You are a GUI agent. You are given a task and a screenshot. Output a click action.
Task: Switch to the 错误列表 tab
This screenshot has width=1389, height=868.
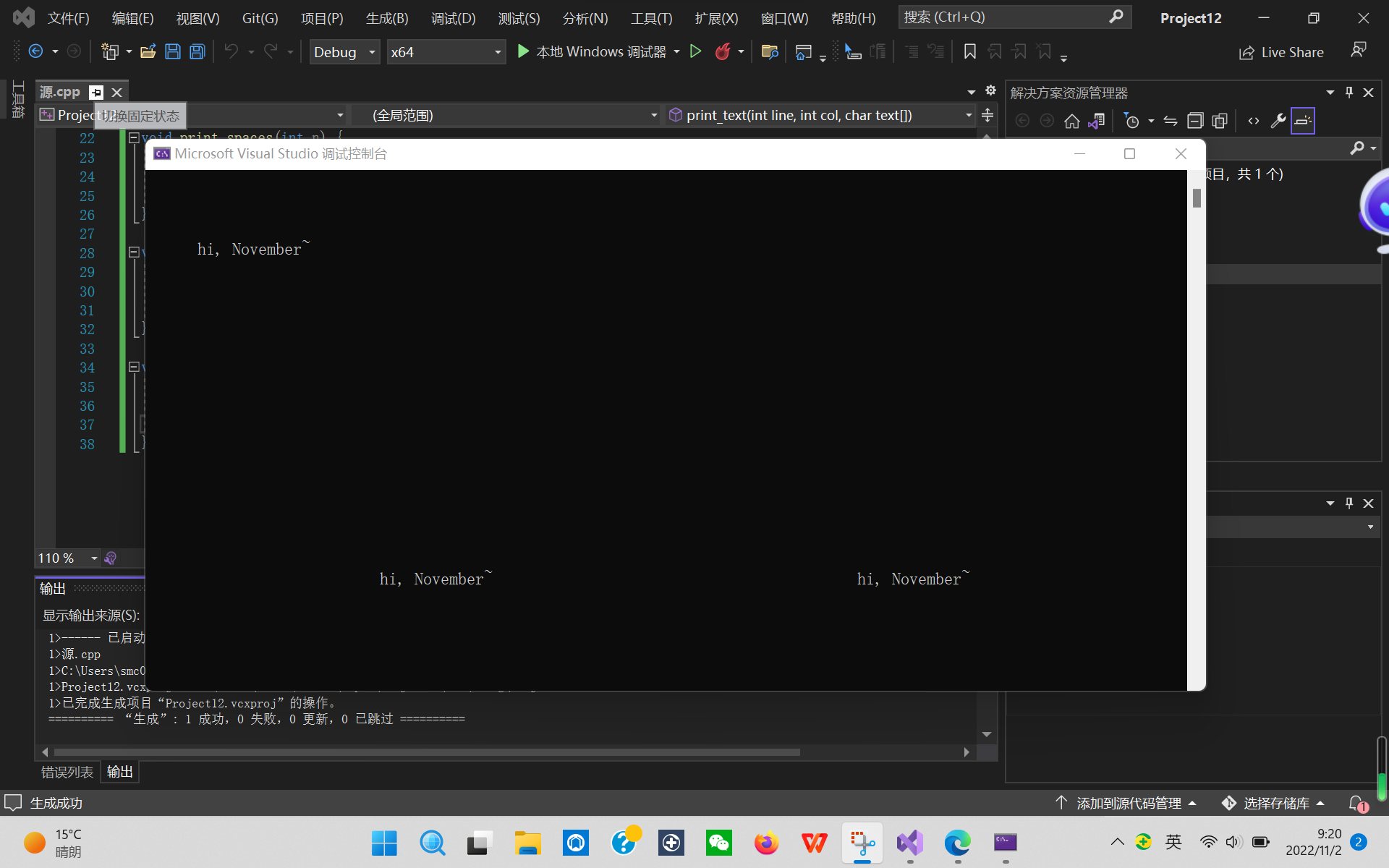tap(67, 772)
